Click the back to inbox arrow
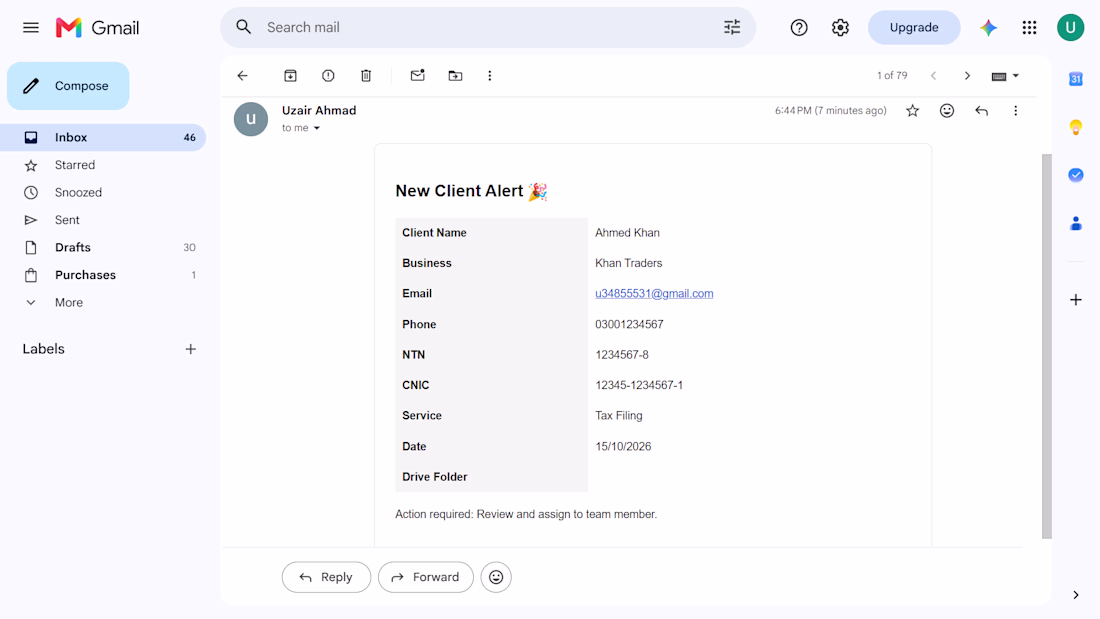This screenshot has width=1100, height=619. [x=243, y=76]
